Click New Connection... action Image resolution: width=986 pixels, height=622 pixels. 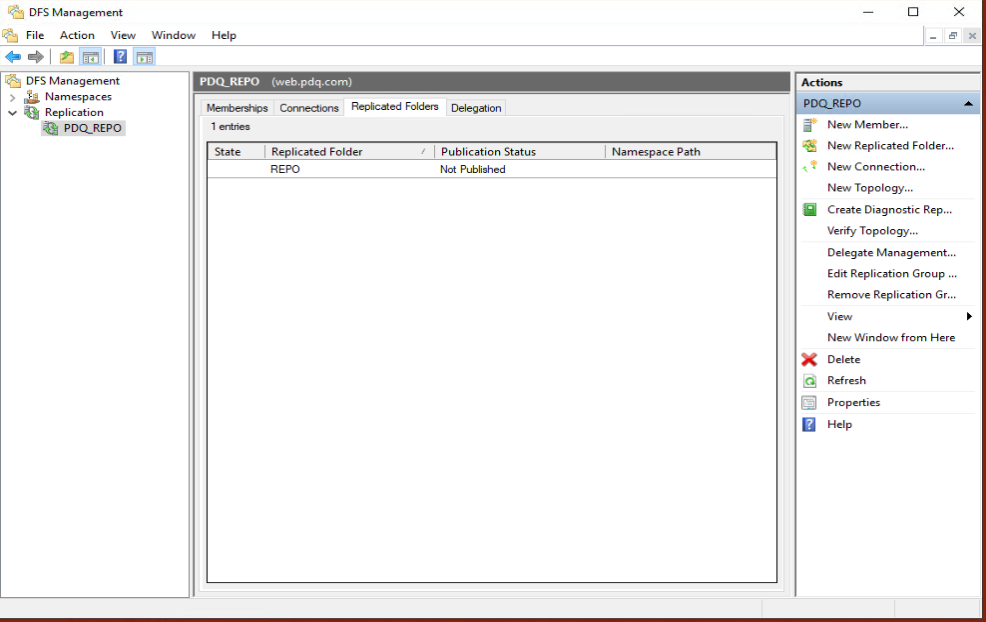click(876, 167)
